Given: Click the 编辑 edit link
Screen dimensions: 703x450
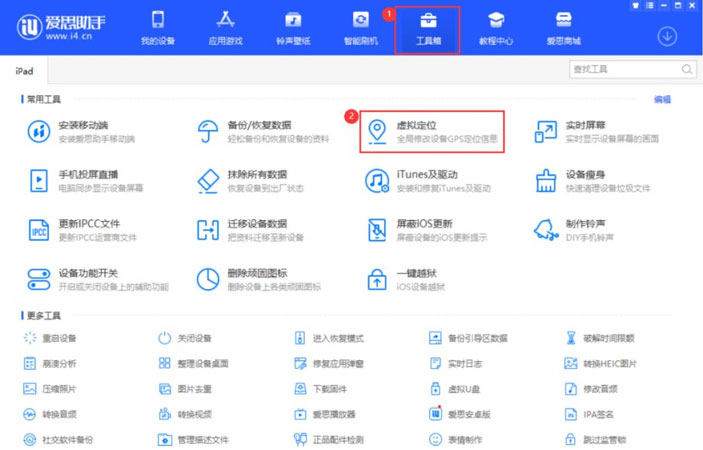Looking at the screenshot, I should pos(662,99).
